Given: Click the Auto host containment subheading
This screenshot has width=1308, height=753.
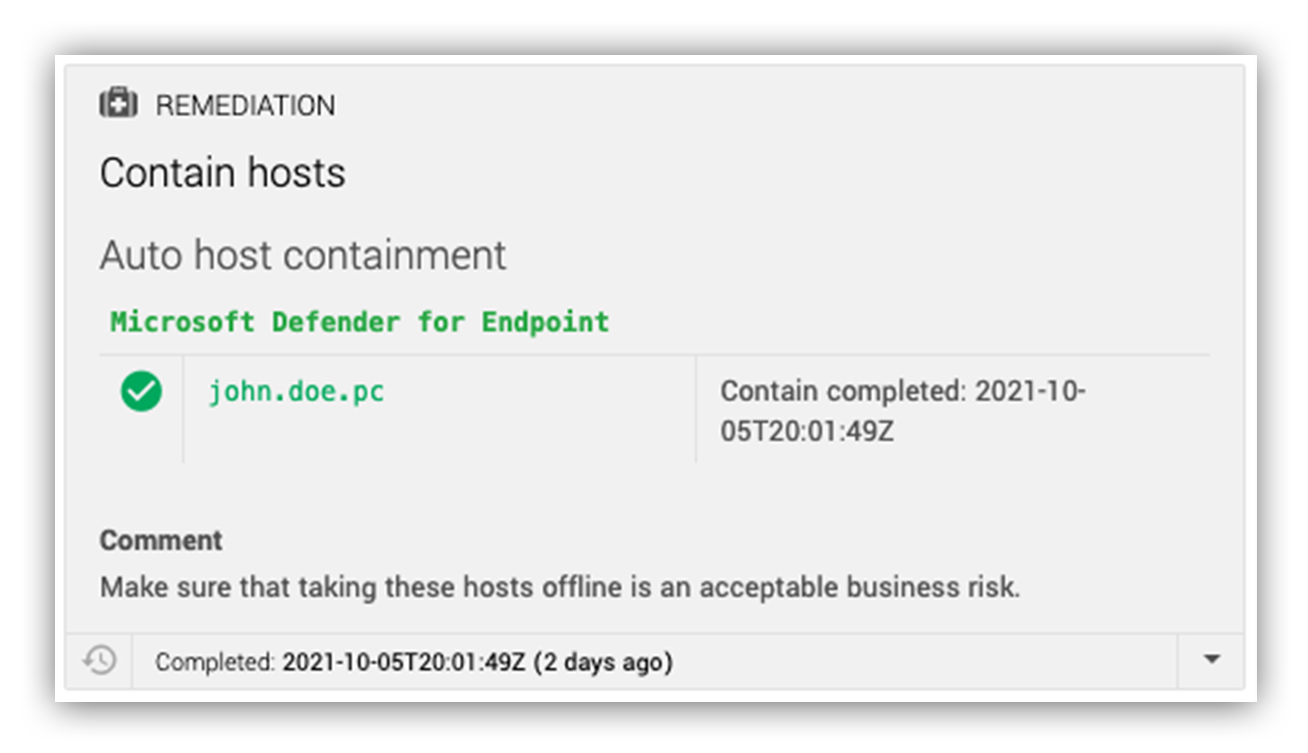Looking at the screenshot, I should pyautogui.click(x=303, y=255).
